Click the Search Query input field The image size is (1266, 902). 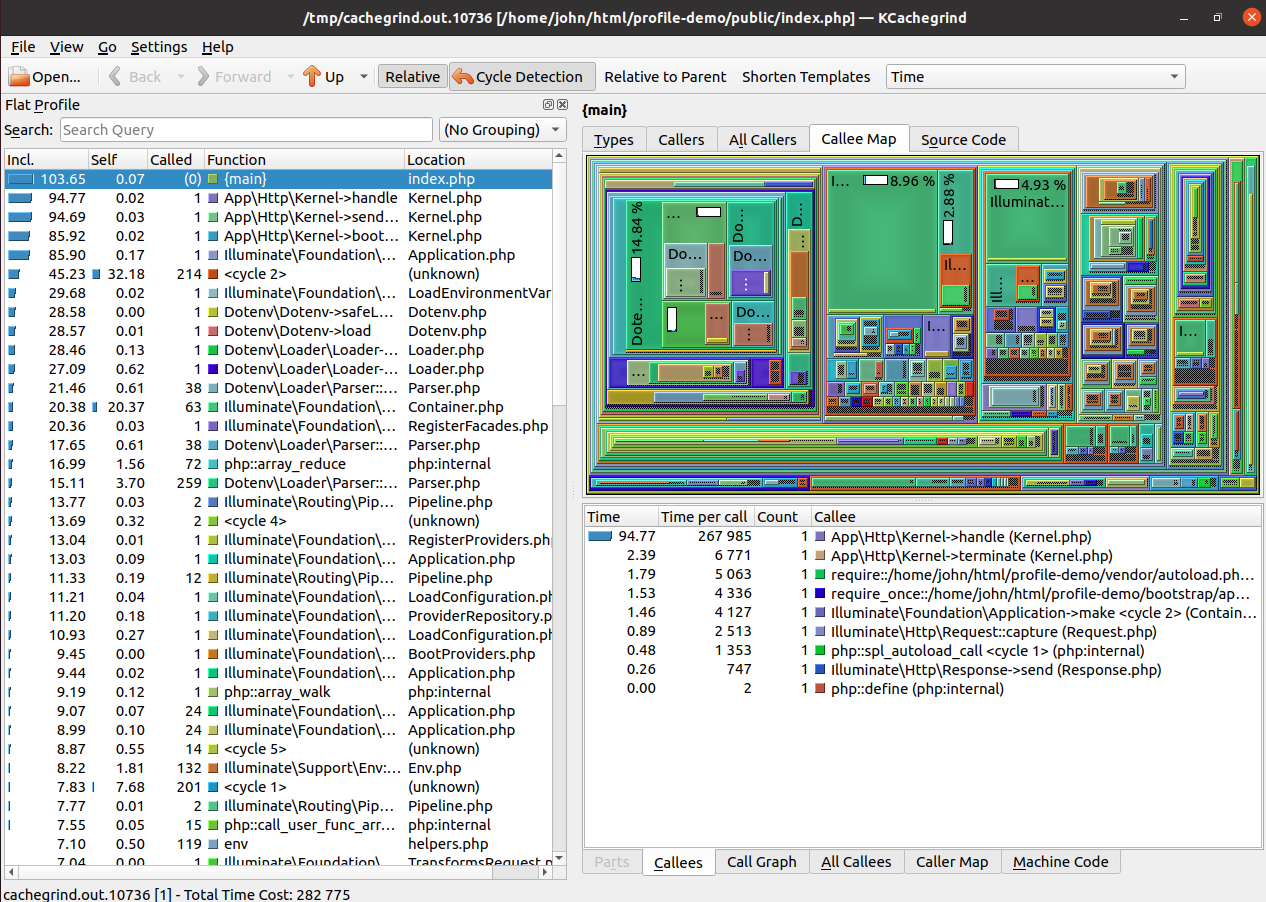click(x=246, y=130)
